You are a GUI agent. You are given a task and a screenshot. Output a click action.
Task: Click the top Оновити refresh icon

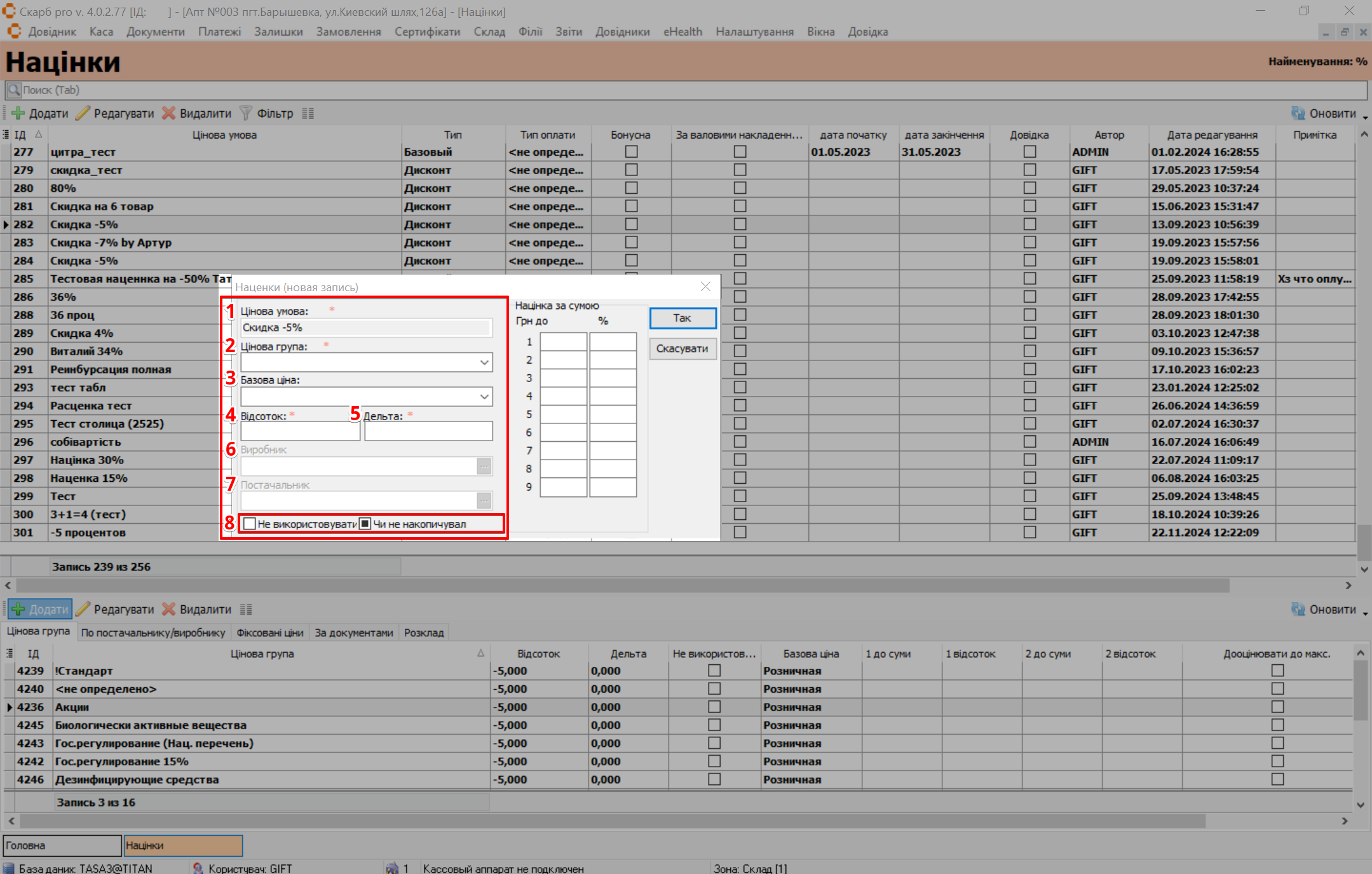(x=1298, y=113)
